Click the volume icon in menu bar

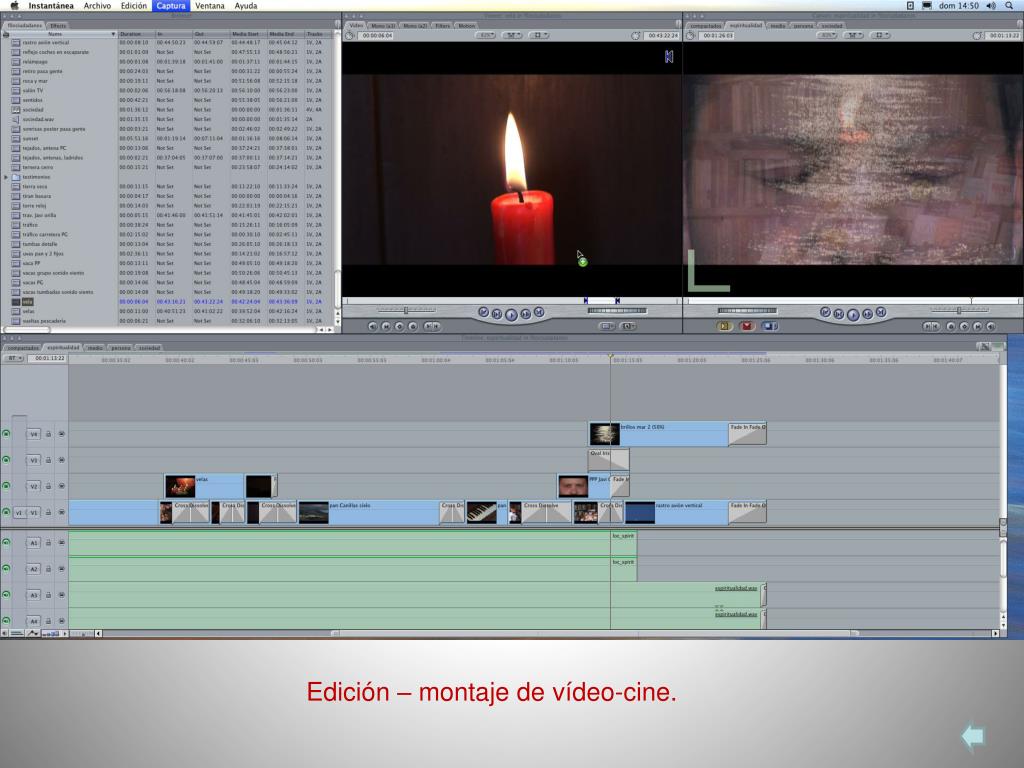point(991,6)
